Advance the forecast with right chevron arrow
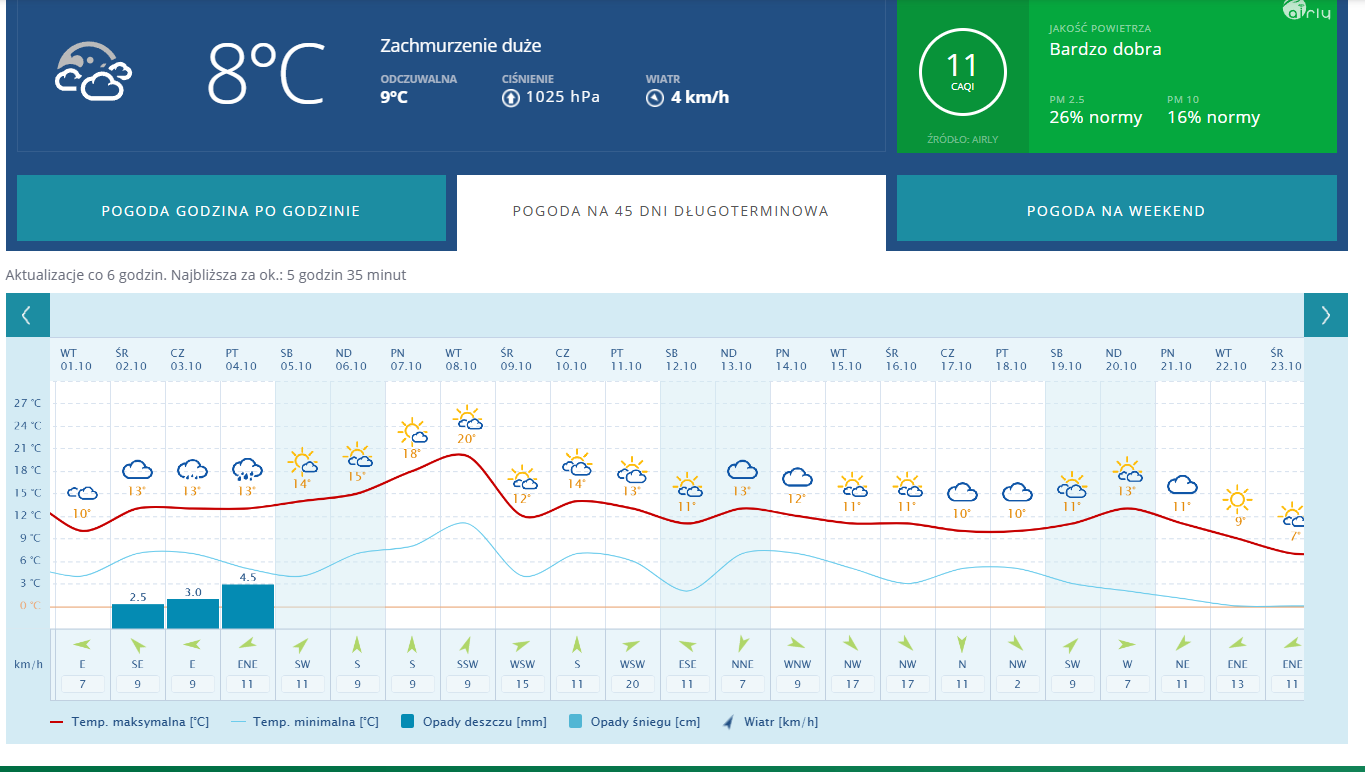The image size is (1365, 772). click(x=1325, y=316)
